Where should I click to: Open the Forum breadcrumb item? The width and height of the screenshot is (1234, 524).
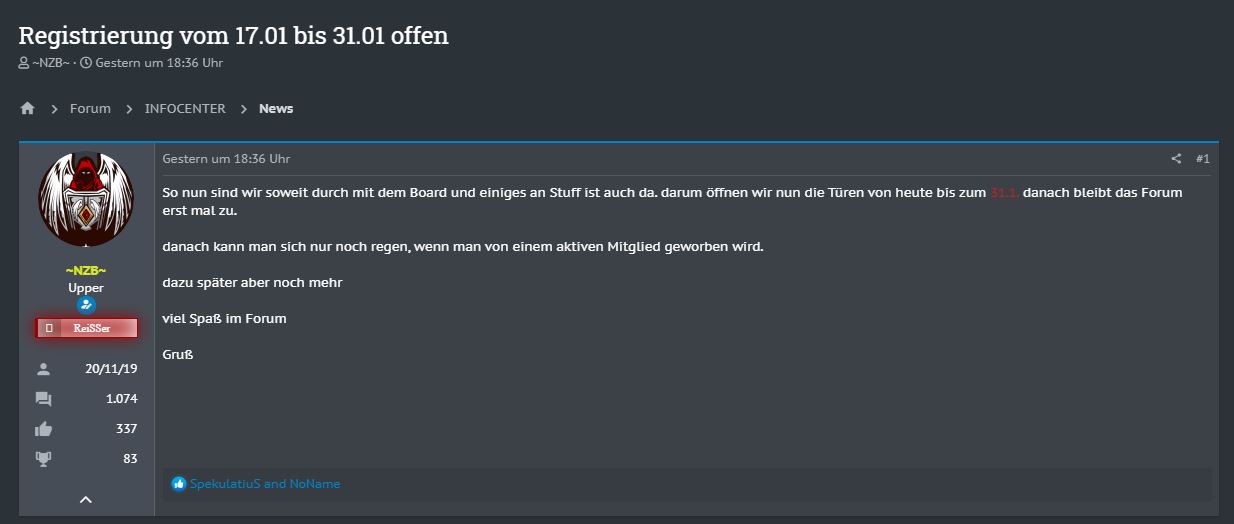(x=90, y=108)
